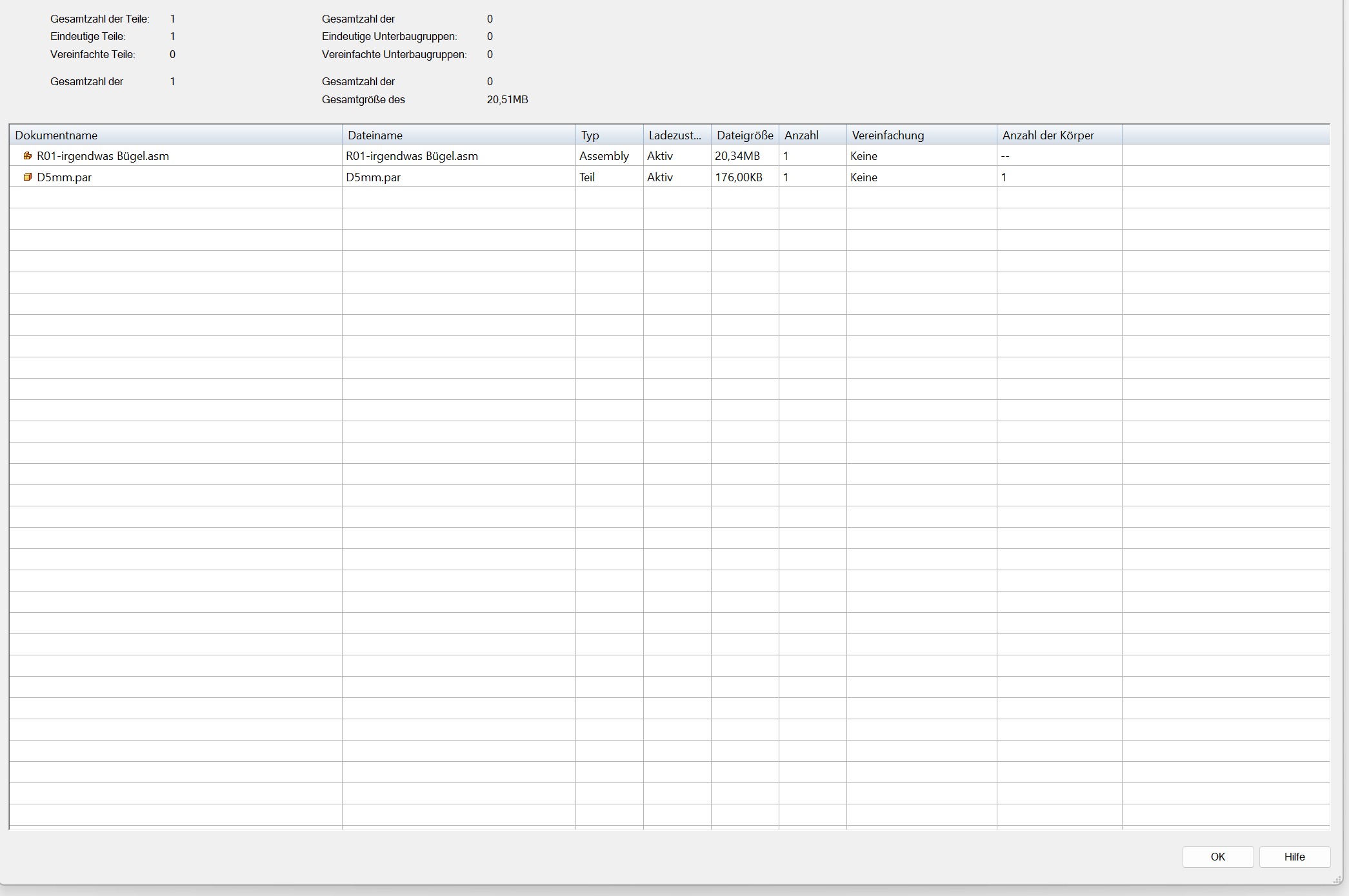Click the Ladezustand column header
1349x896 pixels.
(676, 135)
